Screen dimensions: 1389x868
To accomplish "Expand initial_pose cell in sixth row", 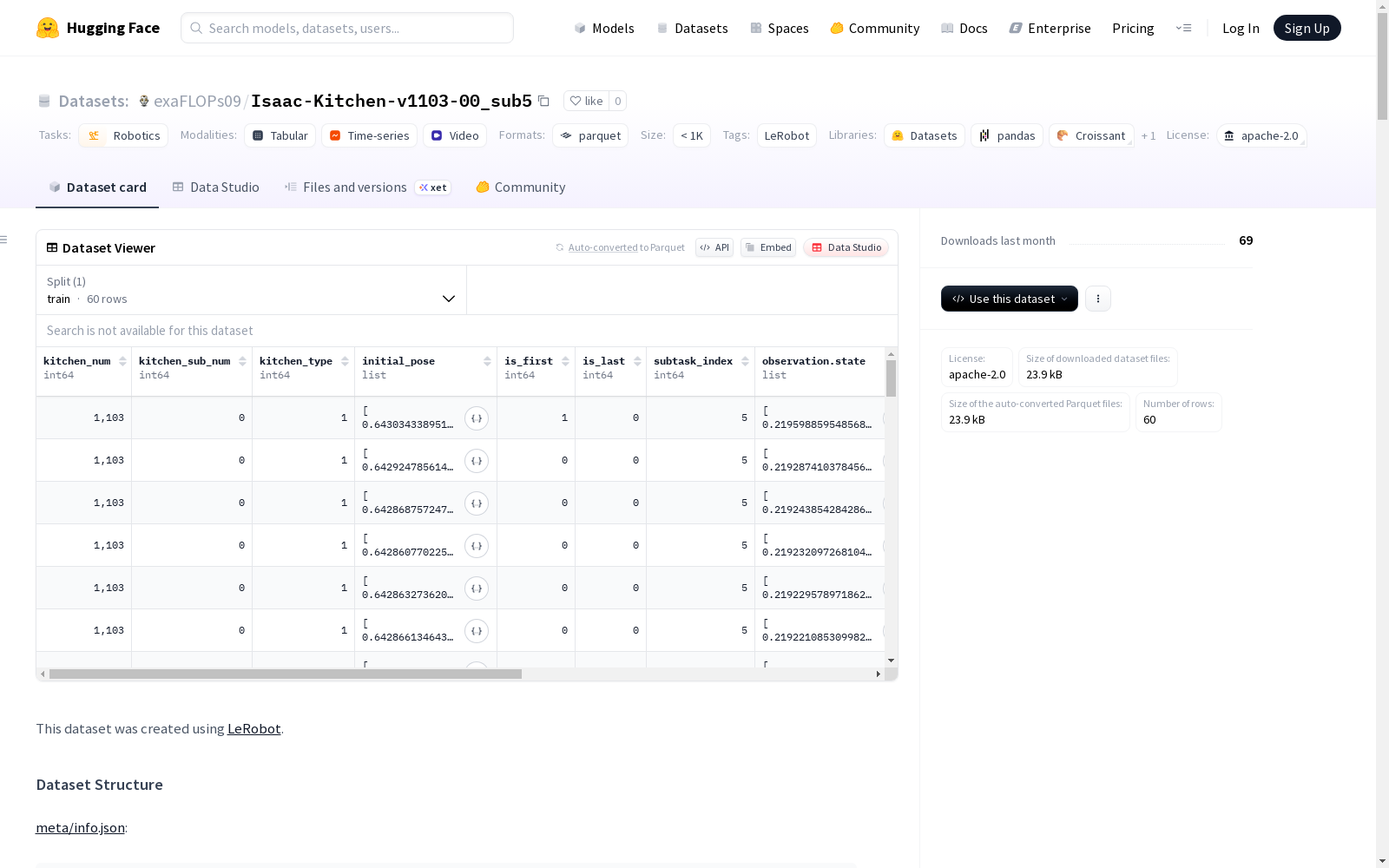I will click(477, 631).
